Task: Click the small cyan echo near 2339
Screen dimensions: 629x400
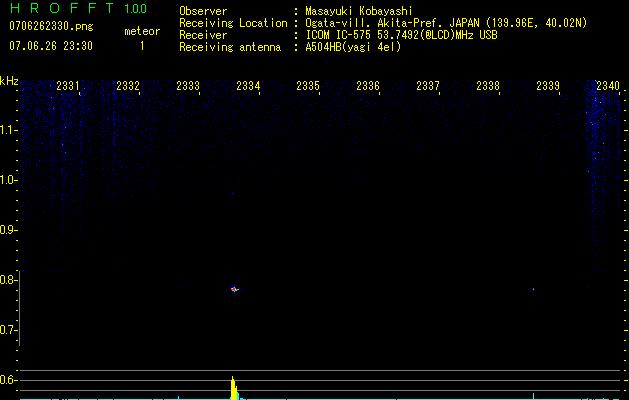Action: [x=534, y=289]
